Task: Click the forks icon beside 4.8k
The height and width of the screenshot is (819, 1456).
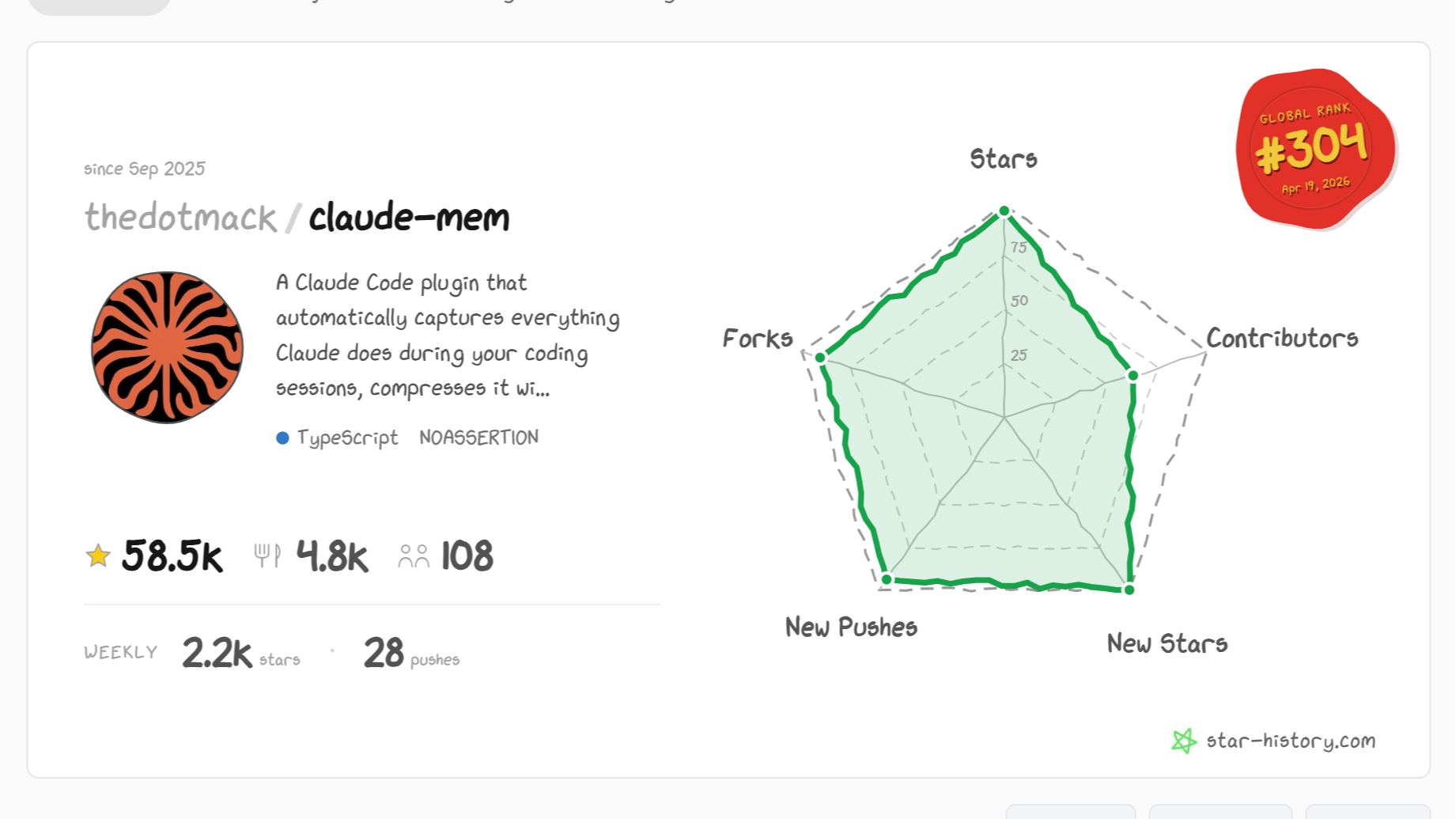Action: (267, 555)
